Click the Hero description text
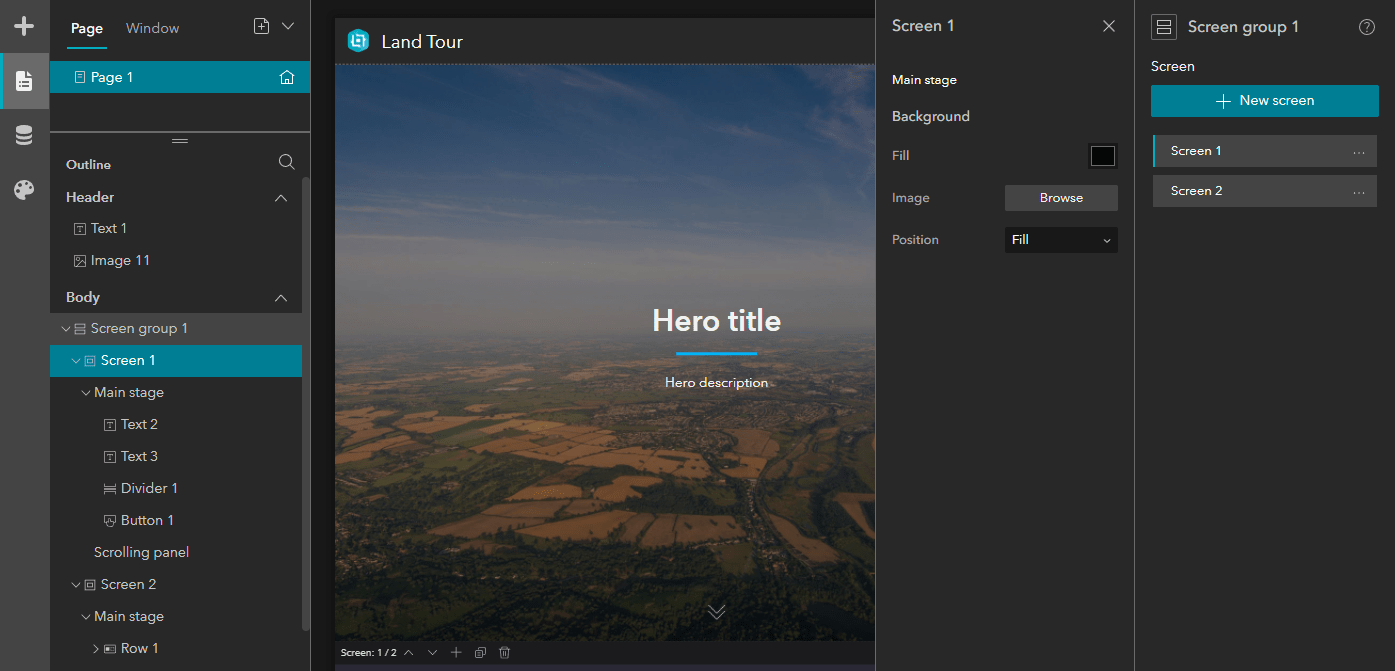The height and width of the screenshot is (671, 1395). click(716, 383)
